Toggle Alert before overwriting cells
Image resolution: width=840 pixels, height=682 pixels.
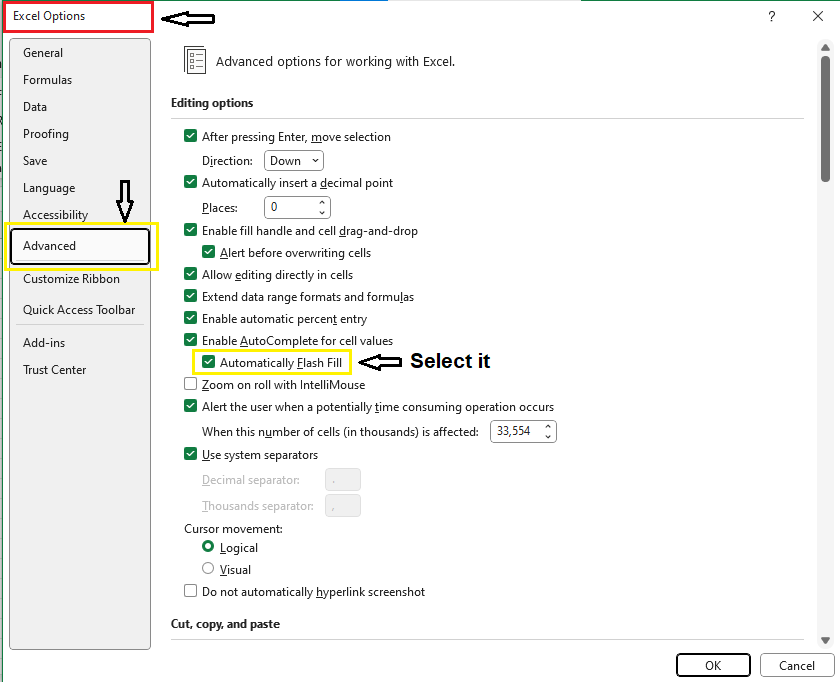[x=208, y=251]
